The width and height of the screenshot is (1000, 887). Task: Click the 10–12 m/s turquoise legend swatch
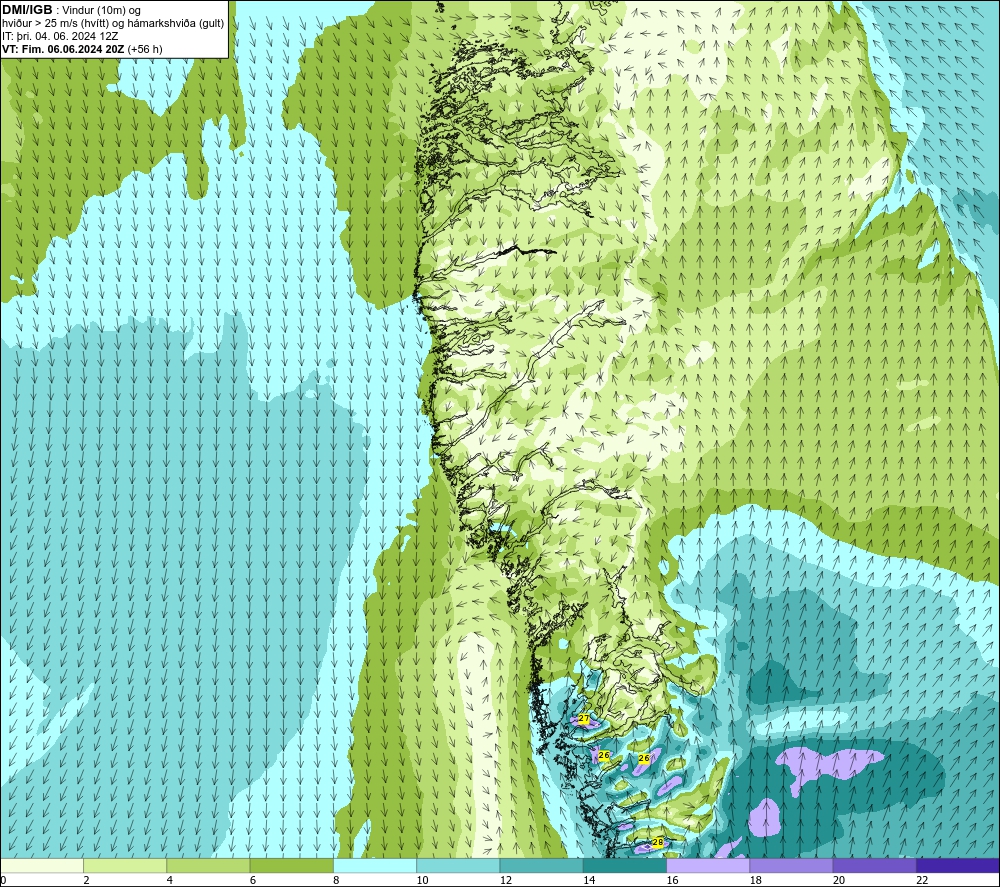point(458,865)
